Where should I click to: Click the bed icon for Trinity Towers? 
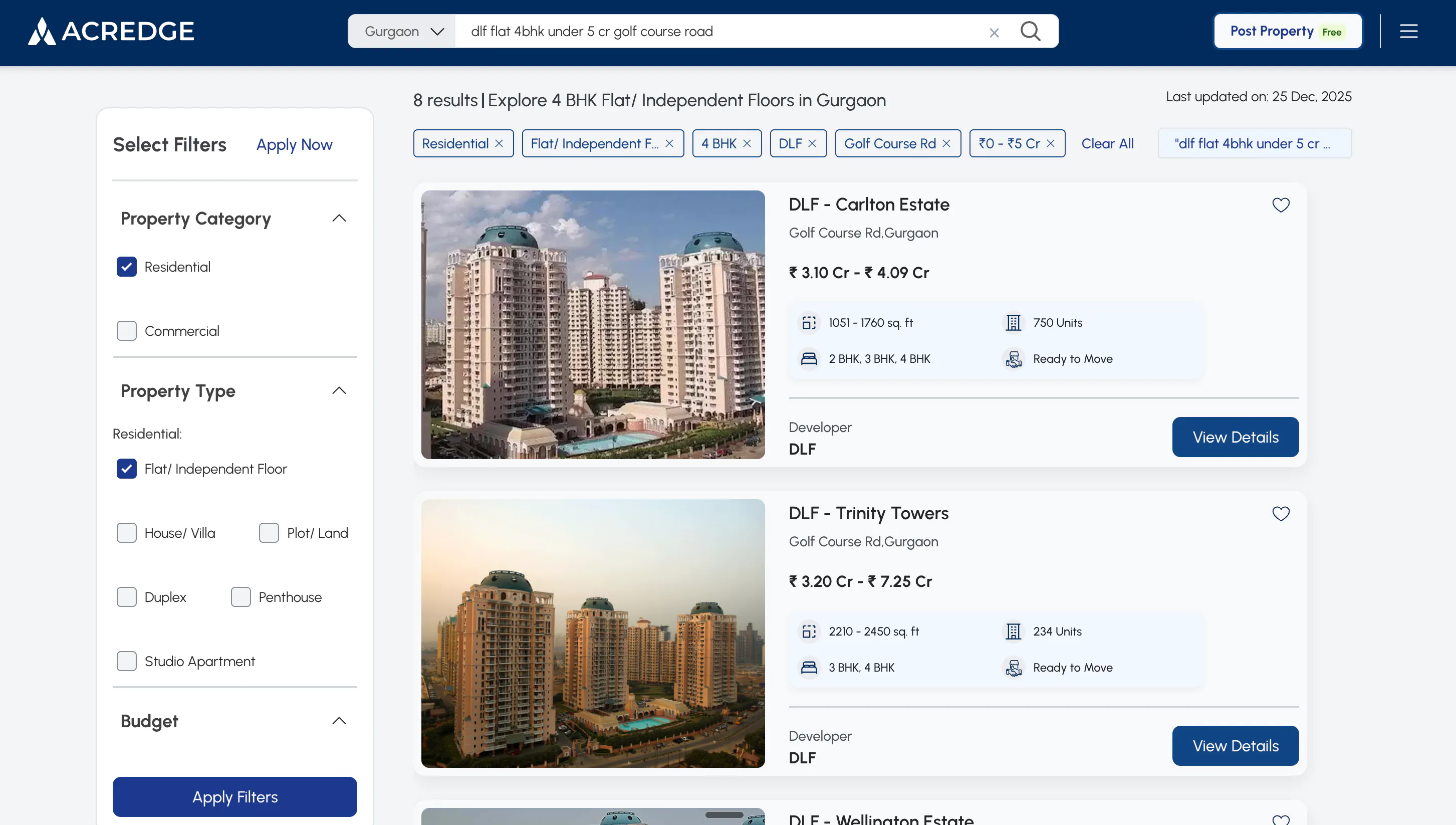click(809, 668)
